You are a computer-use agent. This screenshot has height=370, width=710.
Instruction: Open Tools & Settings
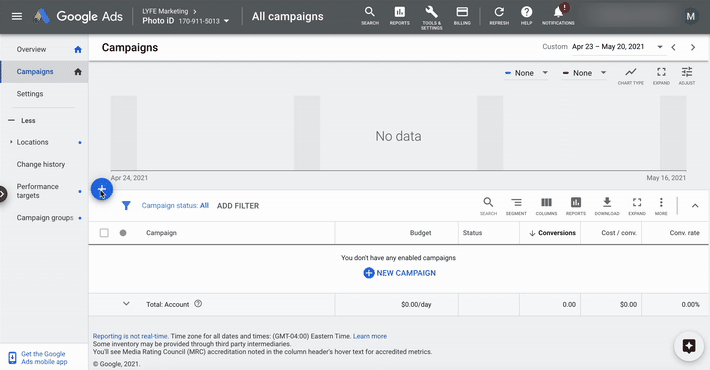432,18
